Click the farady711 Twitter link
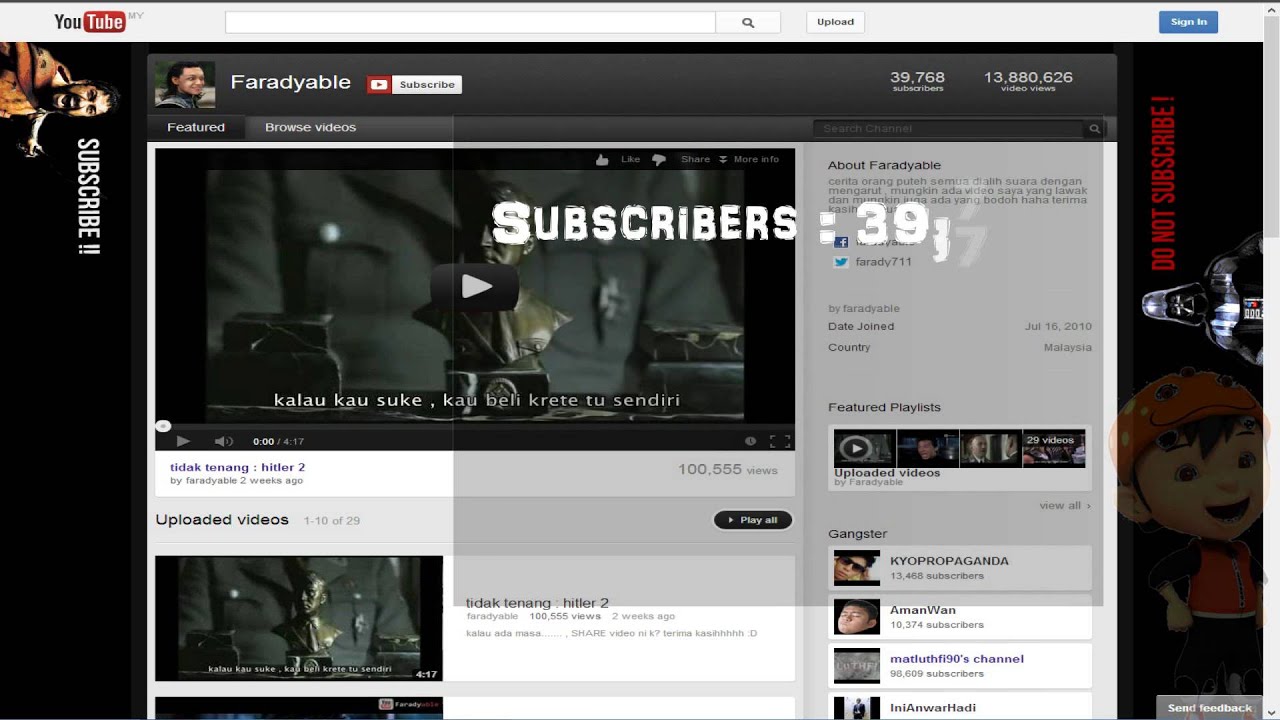The height and width of the screenshot is (720, 1280). [x=883, y=262]
